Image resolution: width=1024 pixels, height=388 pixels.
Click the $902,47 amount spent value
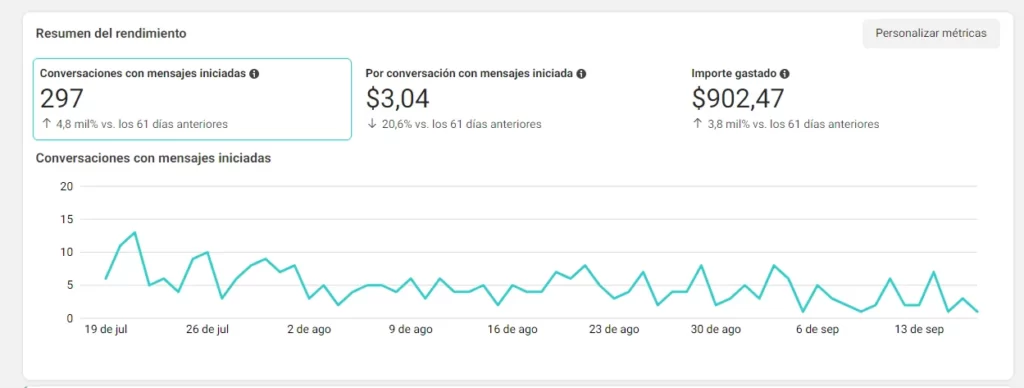tap(738, 99)
